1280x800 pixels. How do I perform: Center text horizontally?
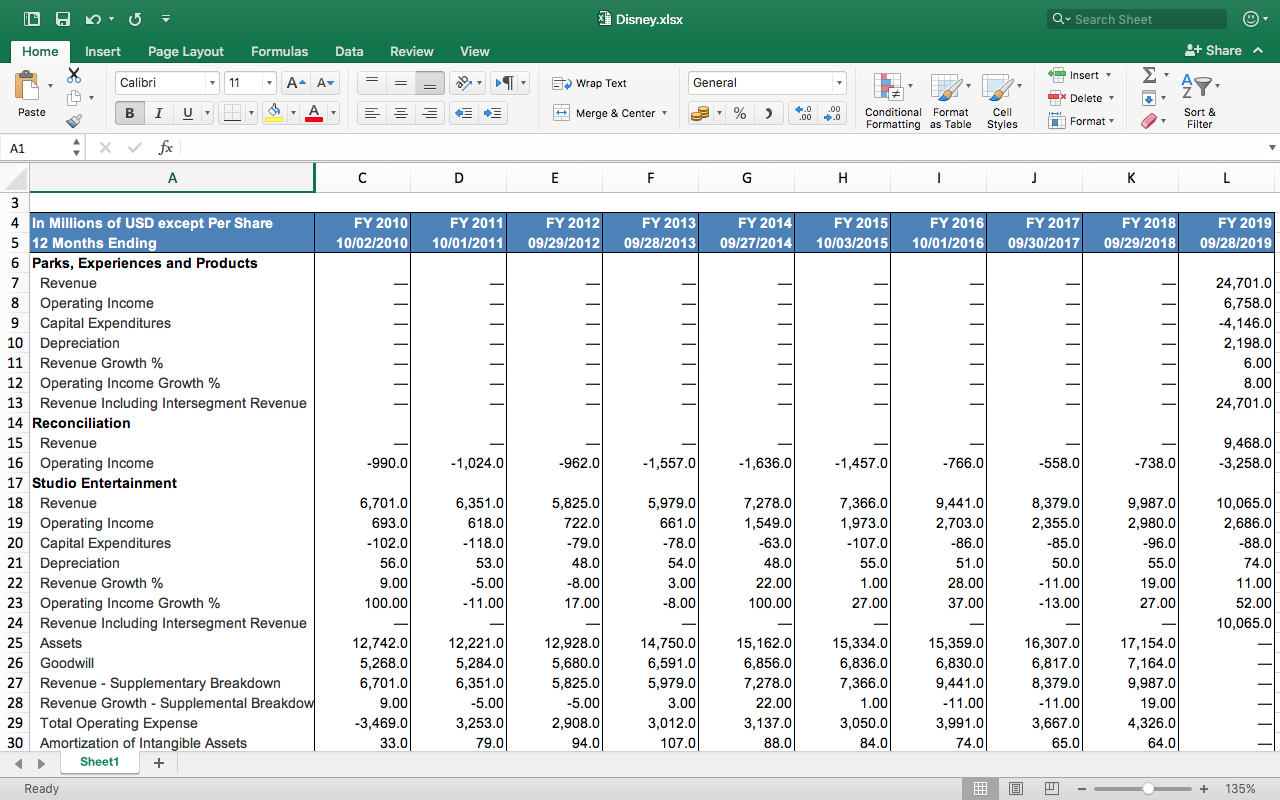tap(401, 113)
